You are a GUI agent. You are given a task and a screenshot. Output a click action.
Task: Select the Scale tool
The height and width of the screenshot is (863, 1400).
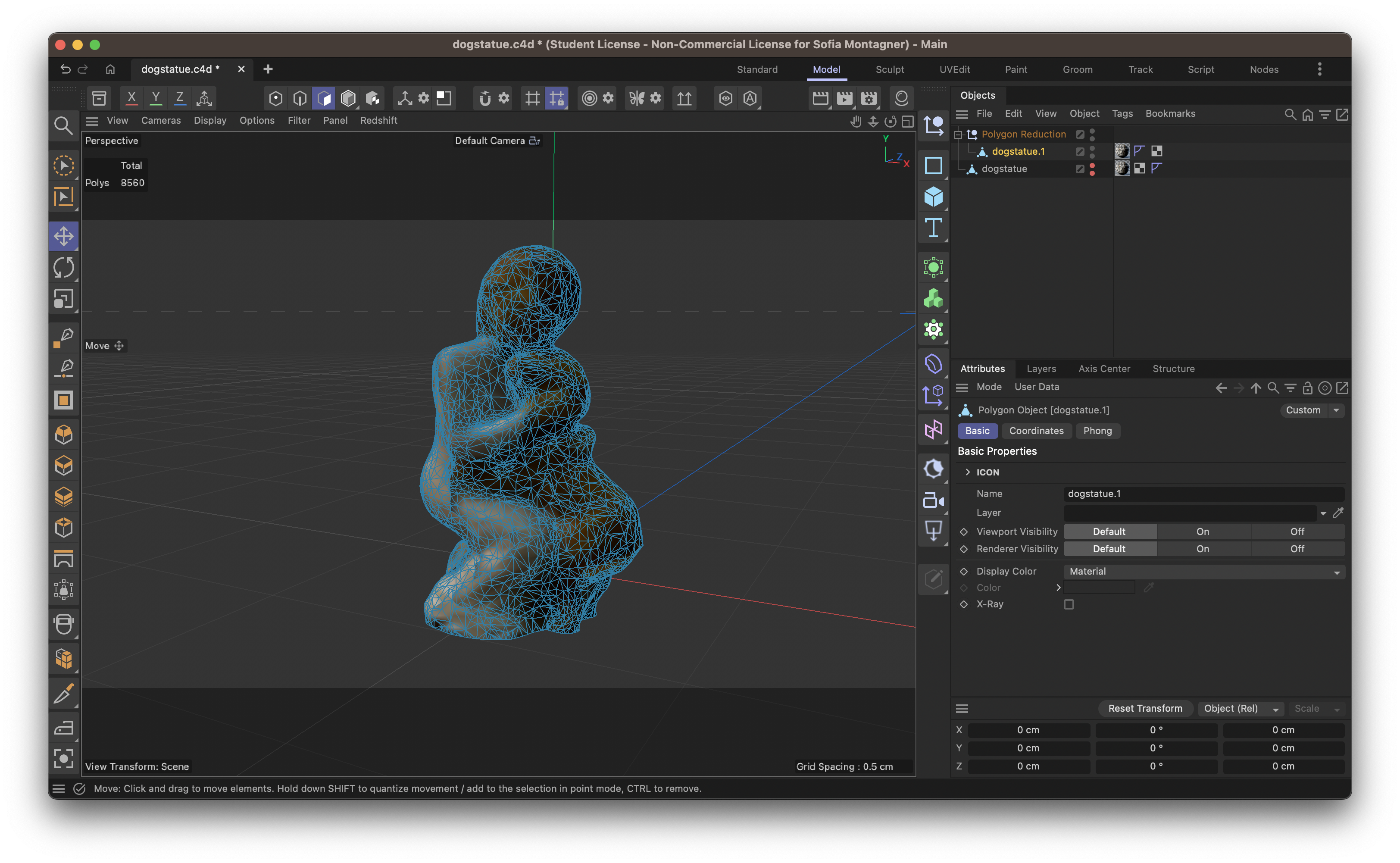[x=63, y=298]
